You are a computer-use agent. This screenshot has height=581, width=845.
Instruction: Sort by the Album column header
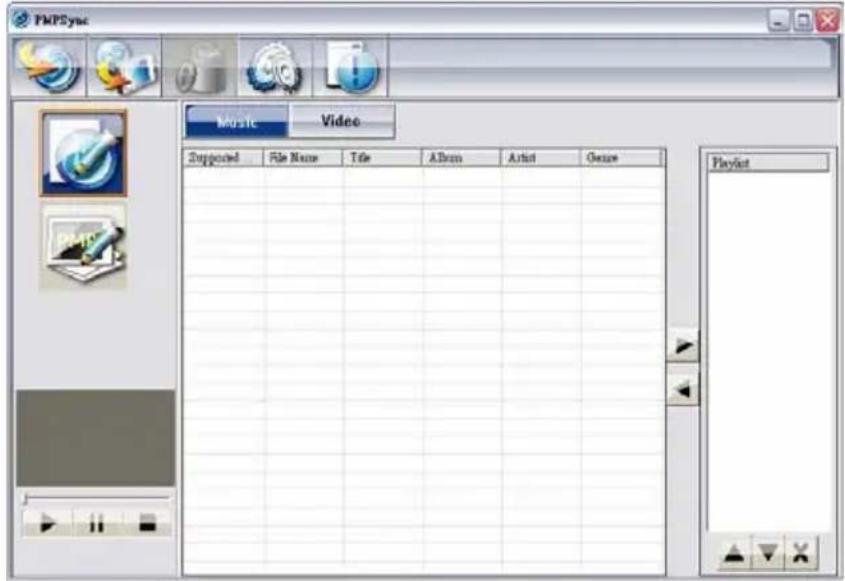click(461, 158)
